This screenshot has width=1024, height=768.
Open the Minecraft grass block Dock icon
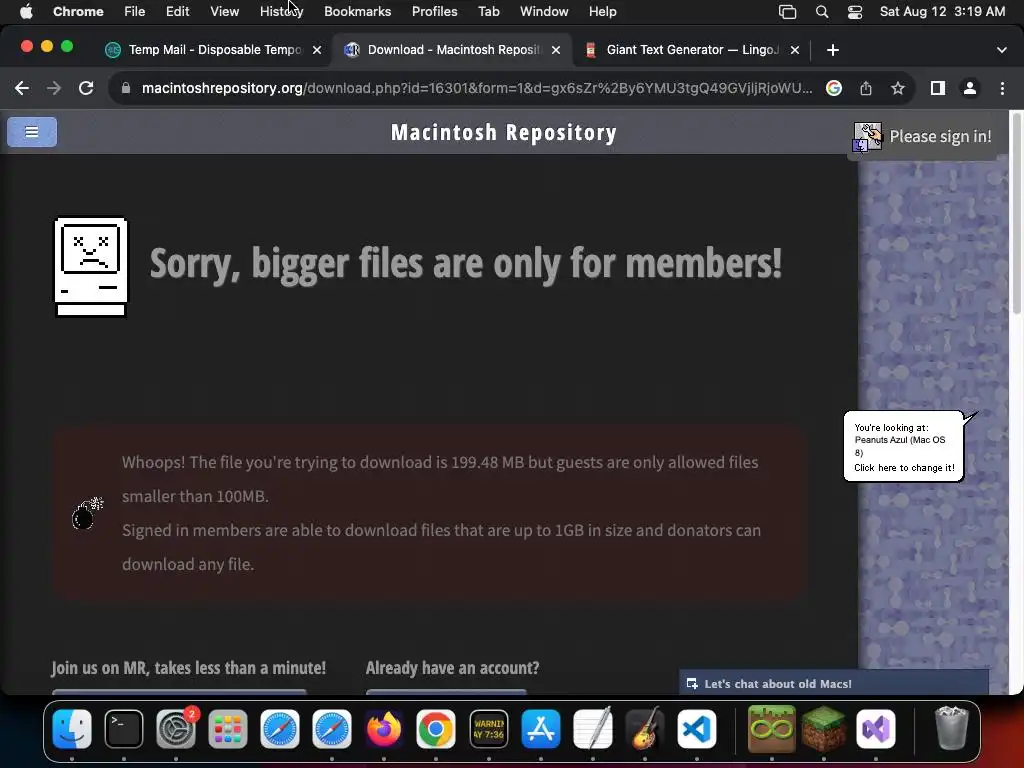(824, 729)
